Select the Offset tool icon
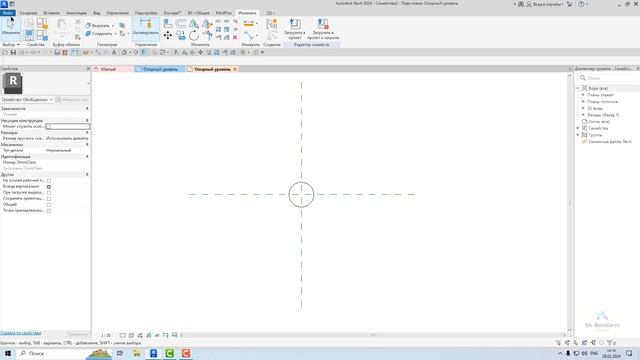This screenshot has height=360, width=640. click(181, 24)
